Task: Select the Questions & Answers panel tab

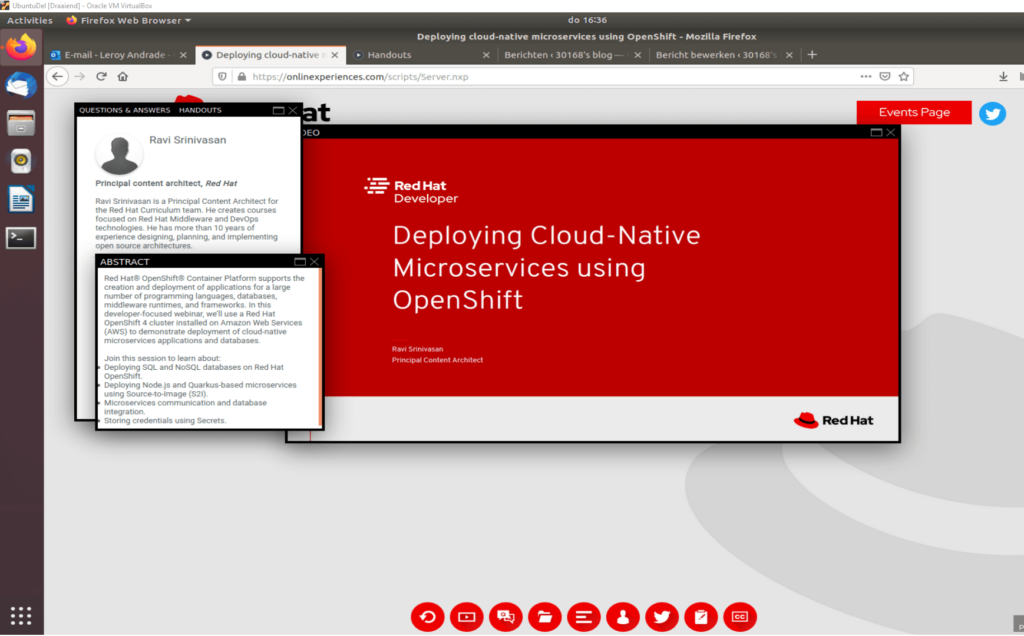Action: (124, 110)
